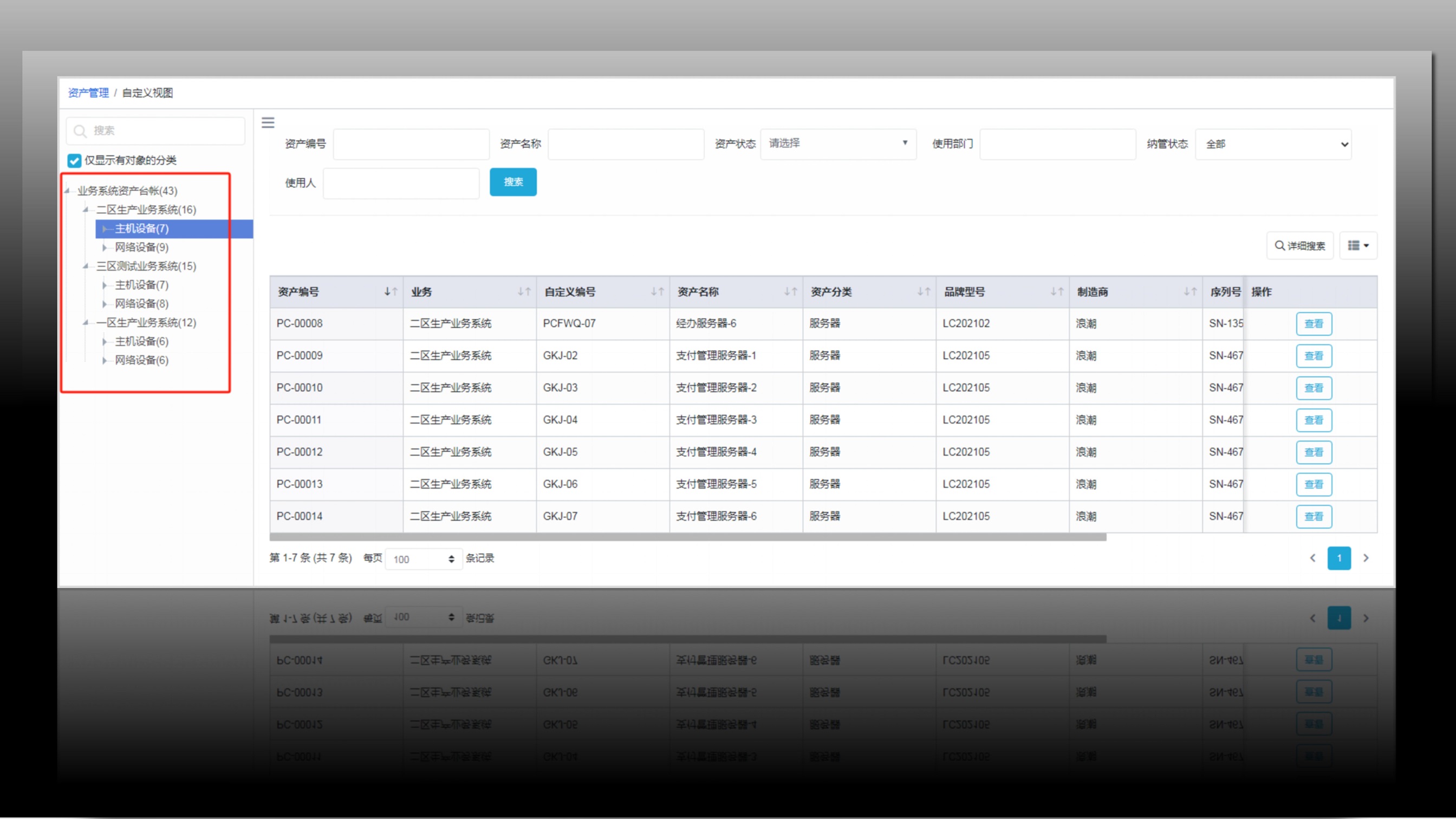1456x819 pixels.
Task: Expand 网络设备(9) under 二区生产业务系统
Action: [105, 248]
